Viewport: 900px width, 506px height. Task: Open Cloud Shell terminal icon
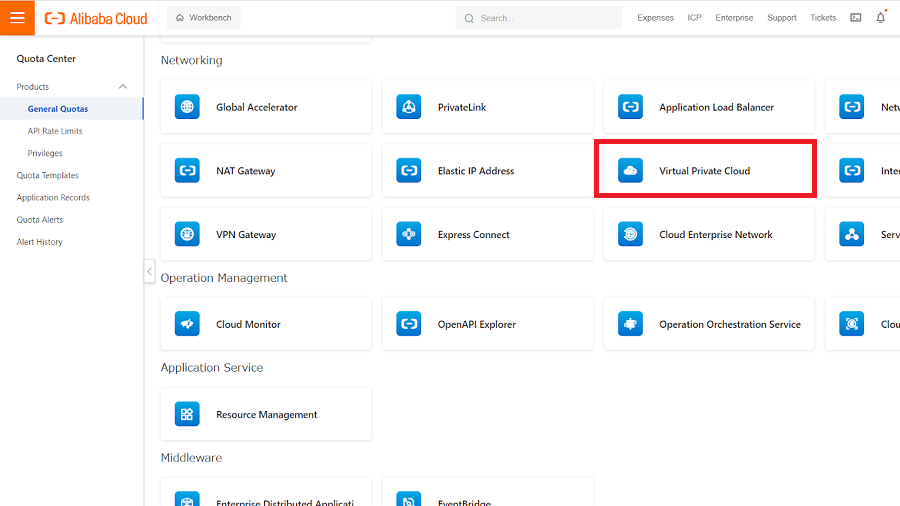point(856,18)
